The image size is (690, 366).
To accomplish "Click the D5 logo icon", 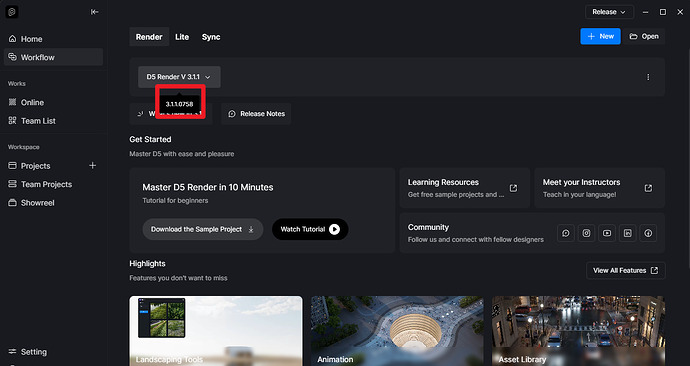I will coord(12,12).
